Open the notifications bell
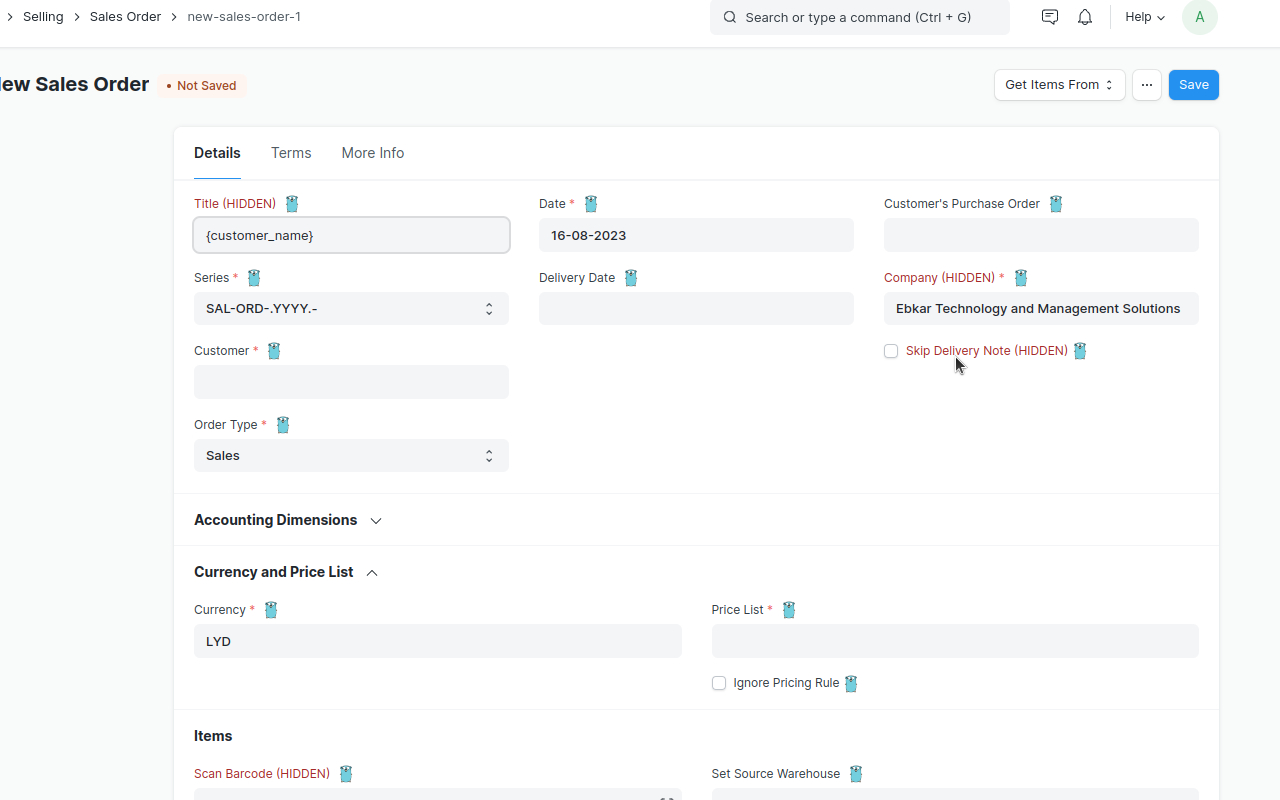Viewport: 1280px width, 800px height. click(1085, 17)
